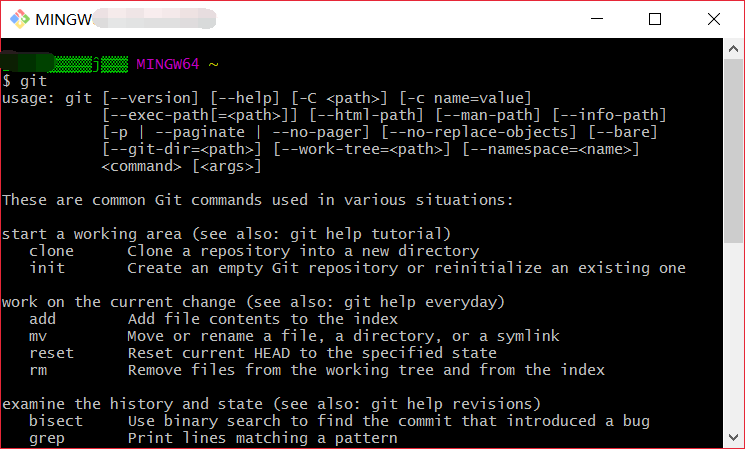Click the MINGW title bar text
This screenshot has width=745, height=449.
point(64,19)
